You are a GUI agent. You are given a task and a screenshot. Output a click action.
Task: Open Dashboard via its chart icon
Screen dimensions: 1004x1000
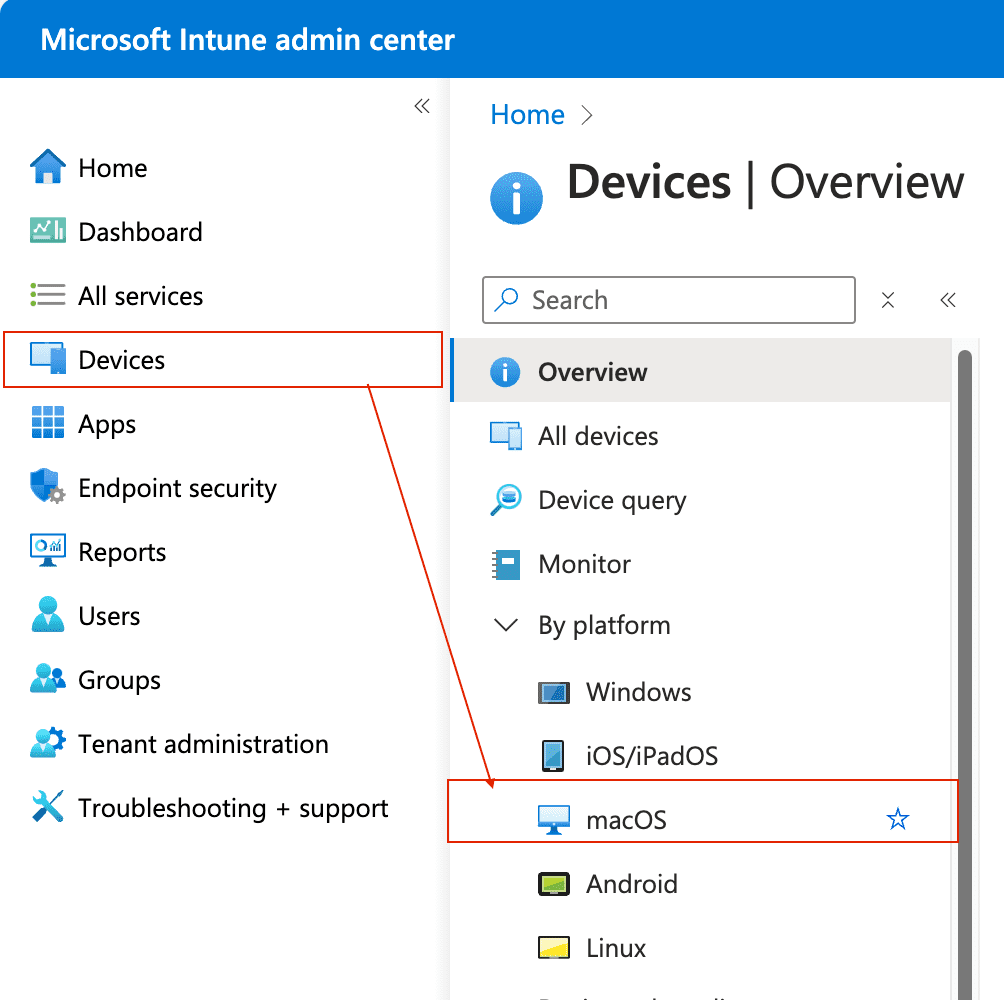pyautogui.click(x=47, y=231)
